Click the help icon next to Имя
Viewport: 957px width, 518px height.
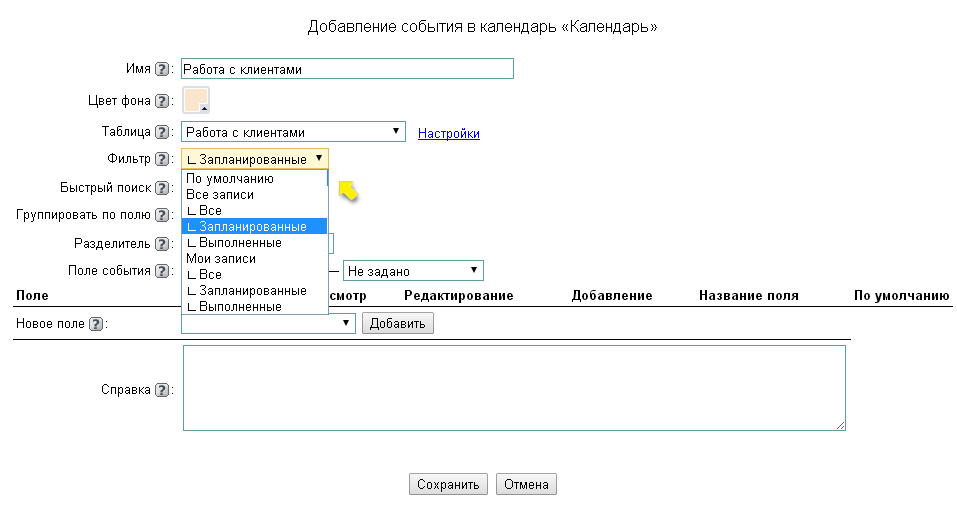tap(163, 69)
